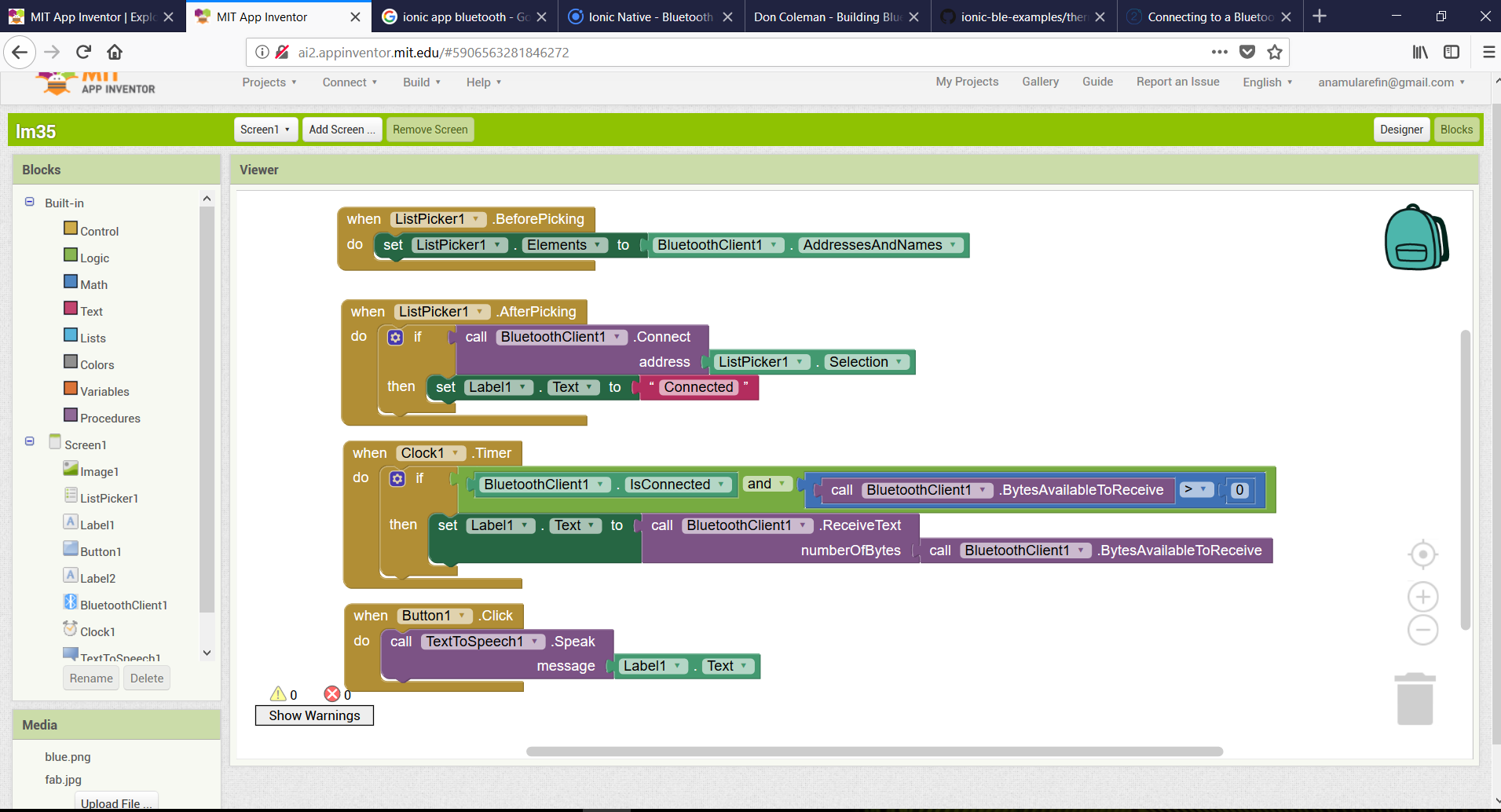Open the Report an Issue link
This screenshot has width=1501, height=812.
click(1177, 82)
